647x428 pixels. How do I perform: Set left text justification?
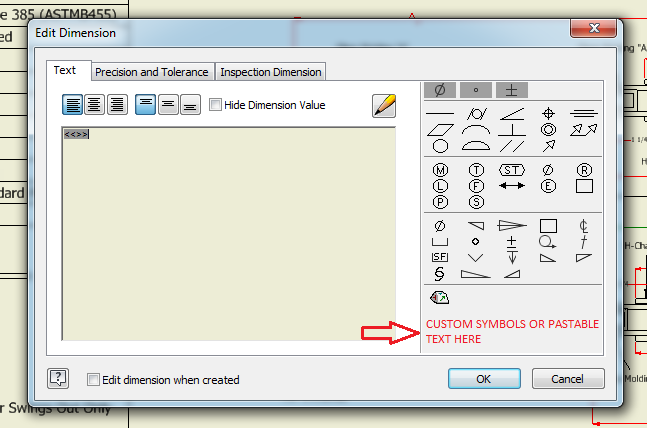[x=72, y=104]
